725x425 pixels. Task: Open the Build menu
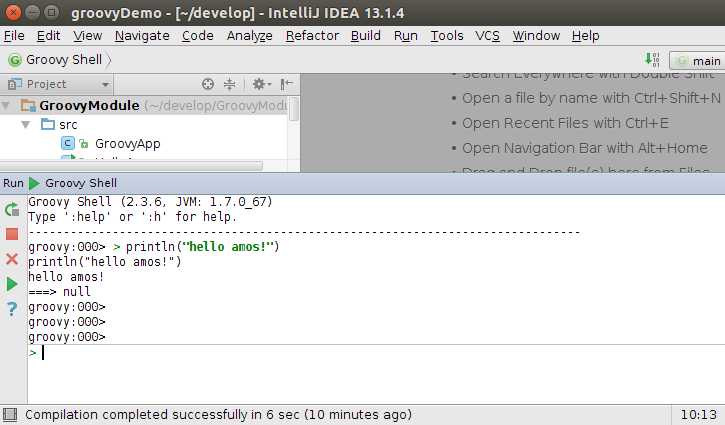click(365, 36)
